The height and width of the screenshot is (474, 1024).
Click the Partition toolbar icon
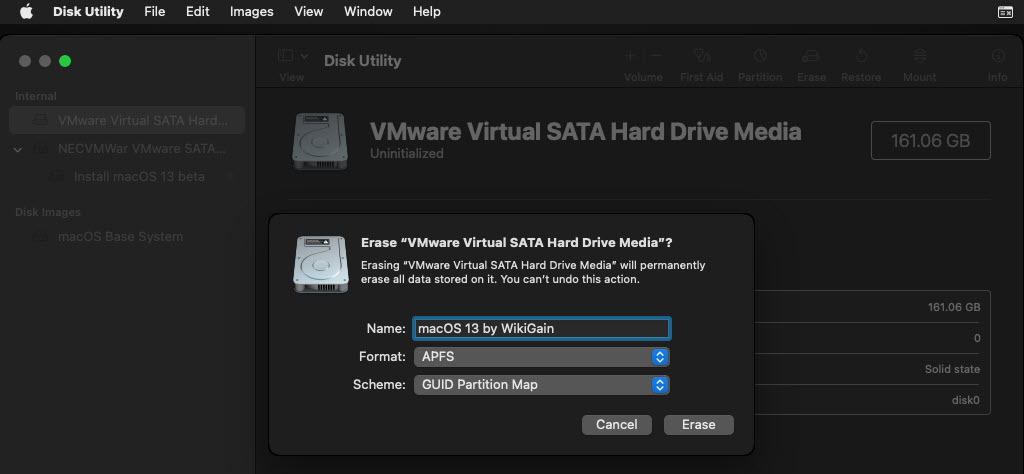[x=760, y=56]
